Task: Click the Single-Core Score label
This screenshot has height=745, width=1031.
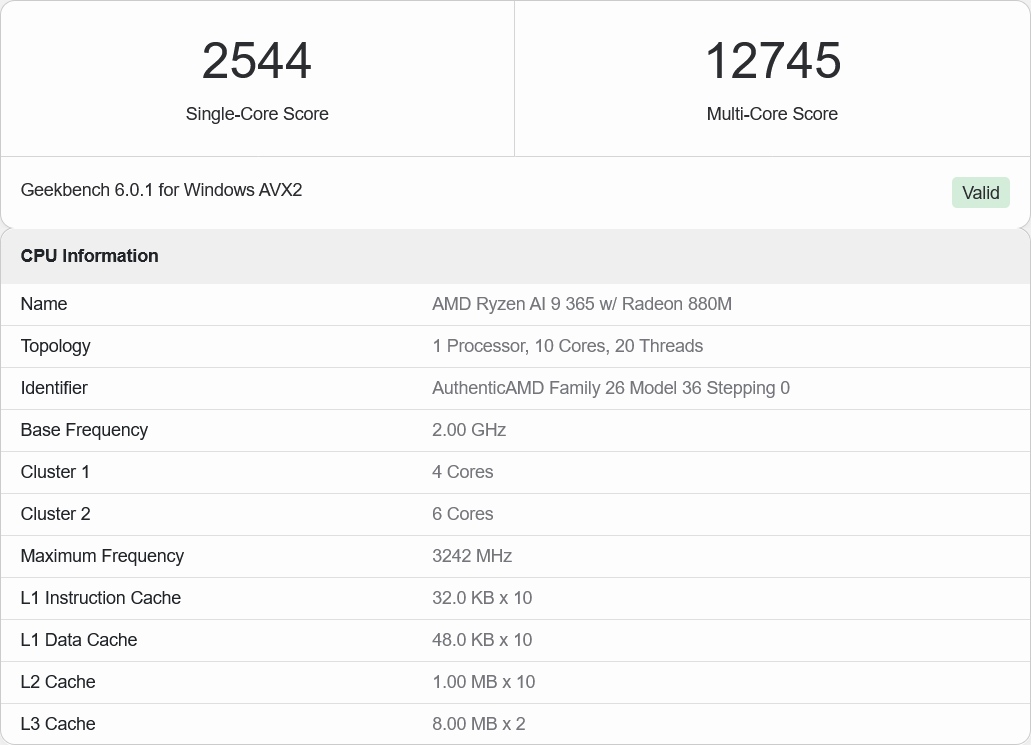Action: (257, 114)
